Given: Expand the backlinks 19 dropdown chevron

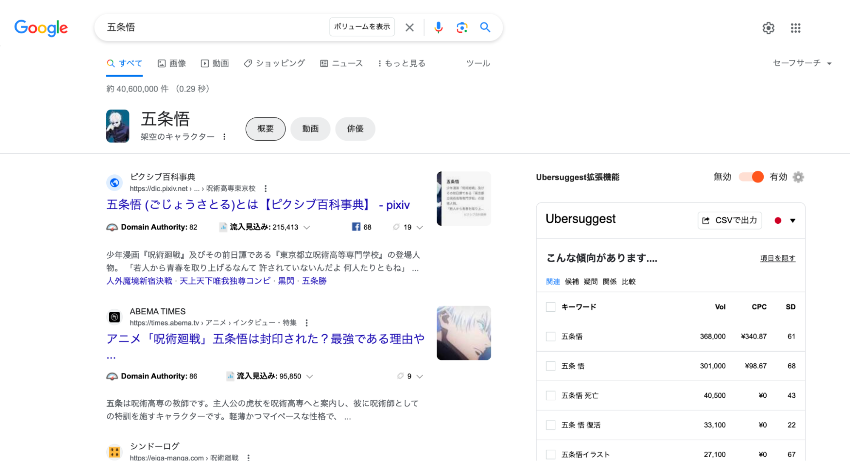Looking at the screenshot, I should point(420,227).
